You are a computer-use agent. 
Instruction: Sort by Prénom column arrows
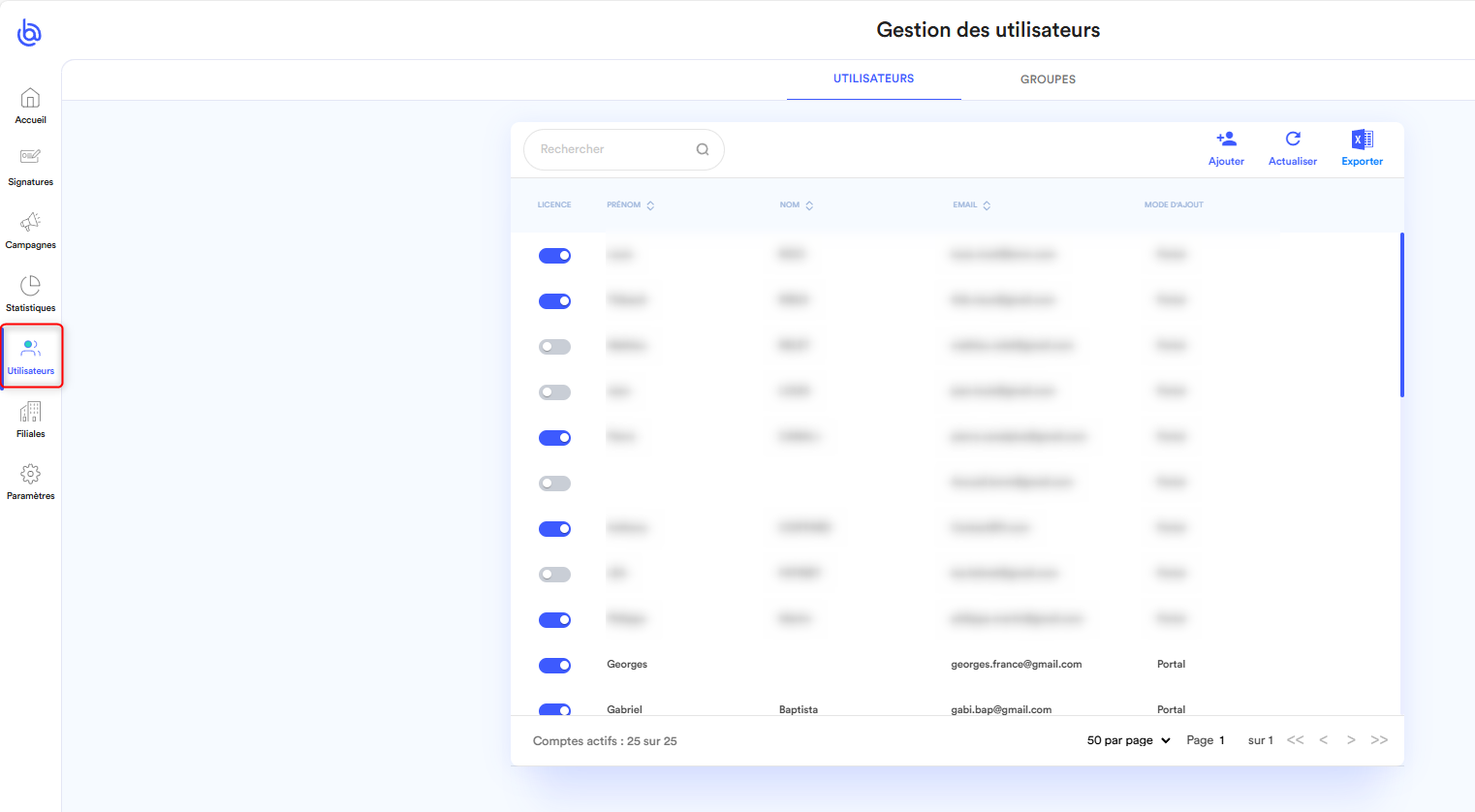[x=650, y=205]
